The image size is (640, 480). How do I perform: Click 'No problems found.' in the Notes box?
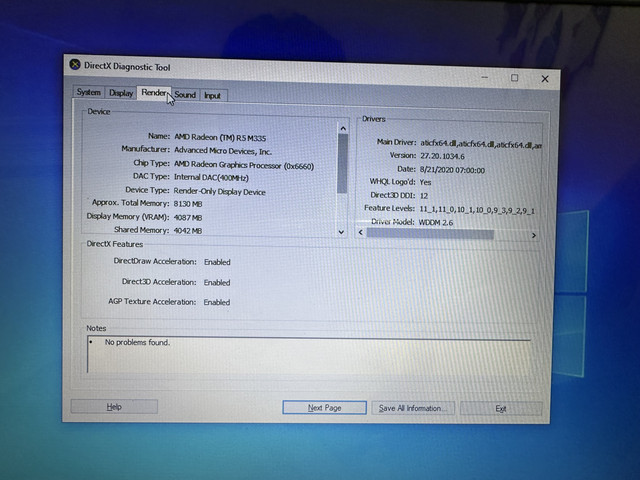pos(137,342)
